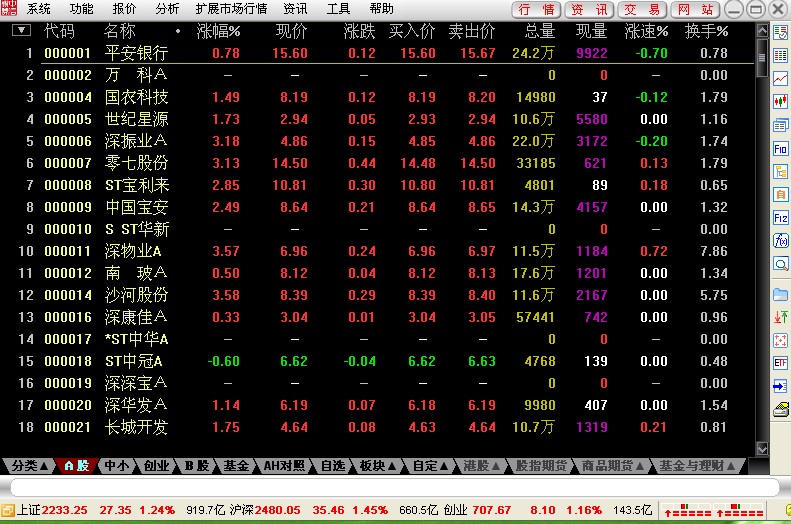
Task: Expand the 分类 category tab menu
Action: click(x=30, y=466)
